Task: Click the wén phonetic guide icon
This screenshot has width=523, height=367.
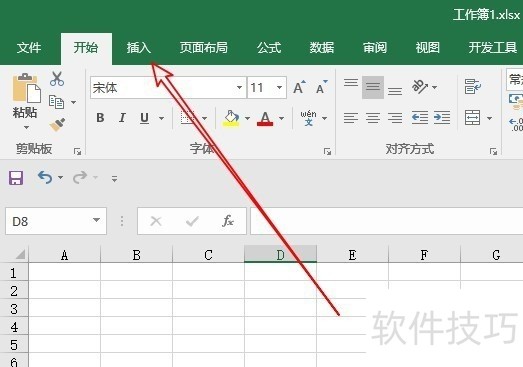Action: pos(309,118)
